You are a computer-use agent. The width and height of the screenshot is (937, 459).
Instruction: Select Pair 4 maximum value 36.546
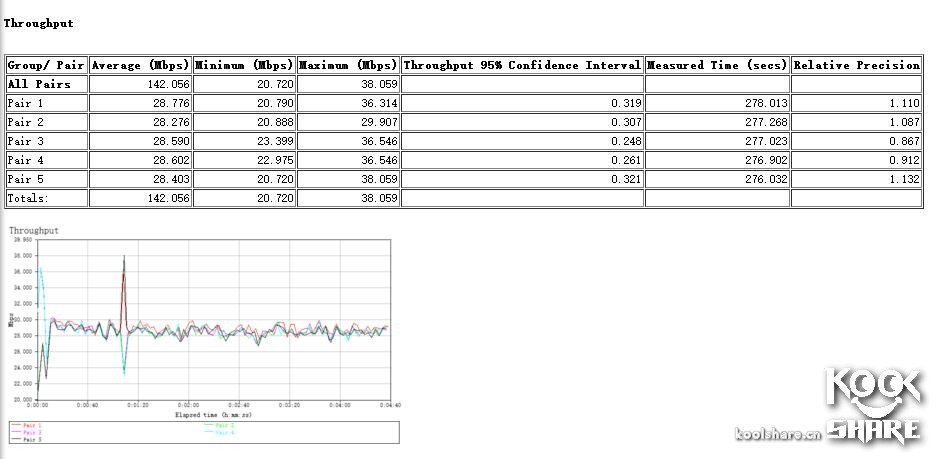coord(379,160)
